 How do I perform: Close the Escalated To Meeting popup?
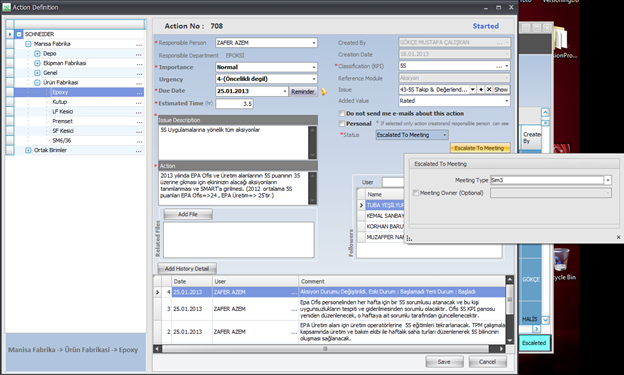point(618,237)
